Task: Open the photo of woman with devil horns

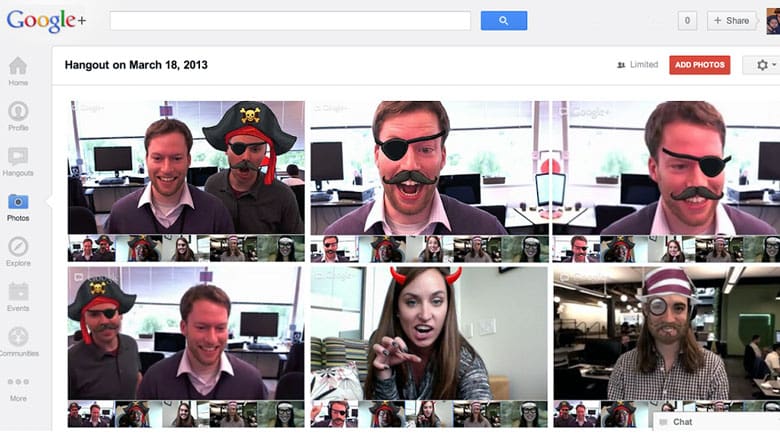Action: click(x=428, y=333)
